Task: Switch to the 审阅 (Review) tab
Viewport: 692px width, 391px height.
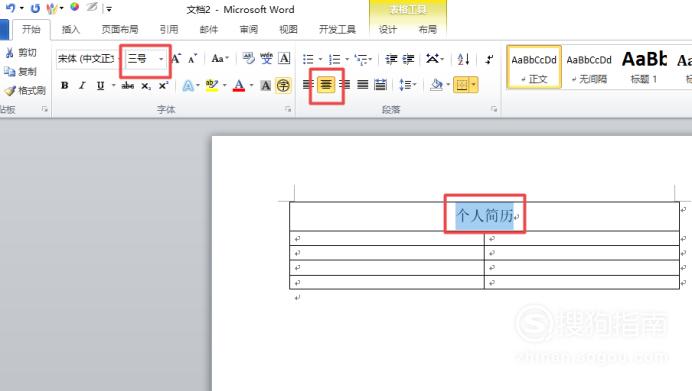Action: point(248,30)
